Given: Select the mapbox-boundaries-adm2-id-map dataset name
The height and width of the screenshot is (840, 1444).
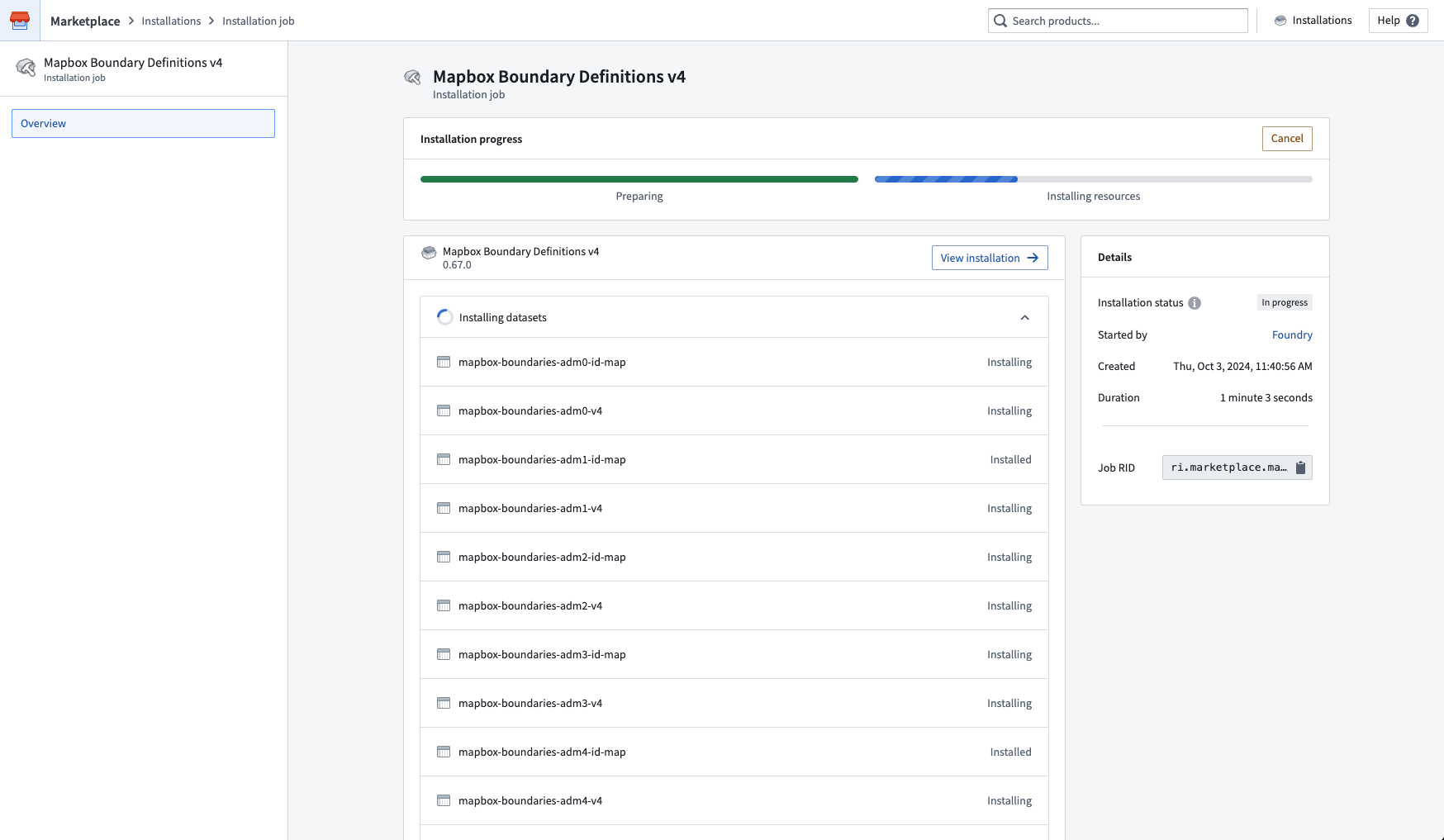Looking at the screenshot, I should coord(542,557).
